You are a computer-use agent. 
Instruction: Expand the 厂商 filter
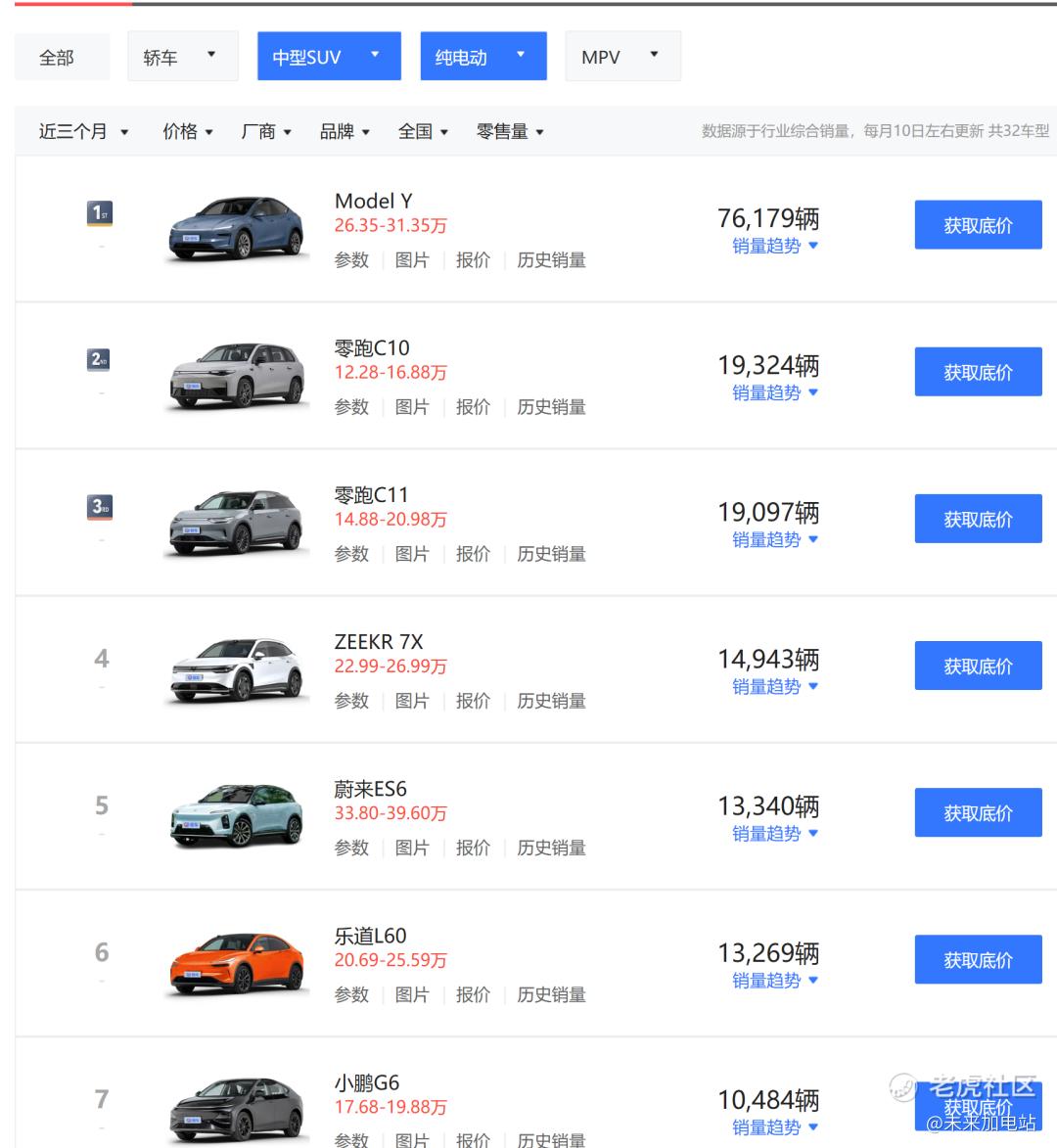pos(266,132)
